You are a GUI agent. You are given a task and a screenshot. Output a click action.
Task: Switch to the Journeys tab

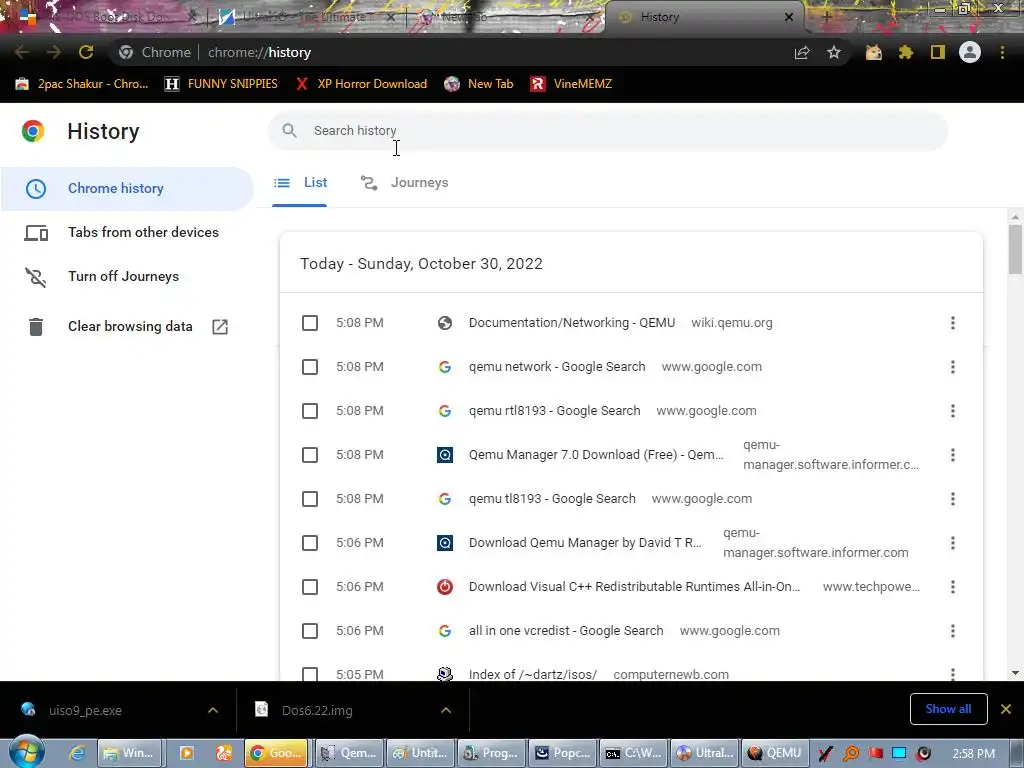click(x=405, y=183)
